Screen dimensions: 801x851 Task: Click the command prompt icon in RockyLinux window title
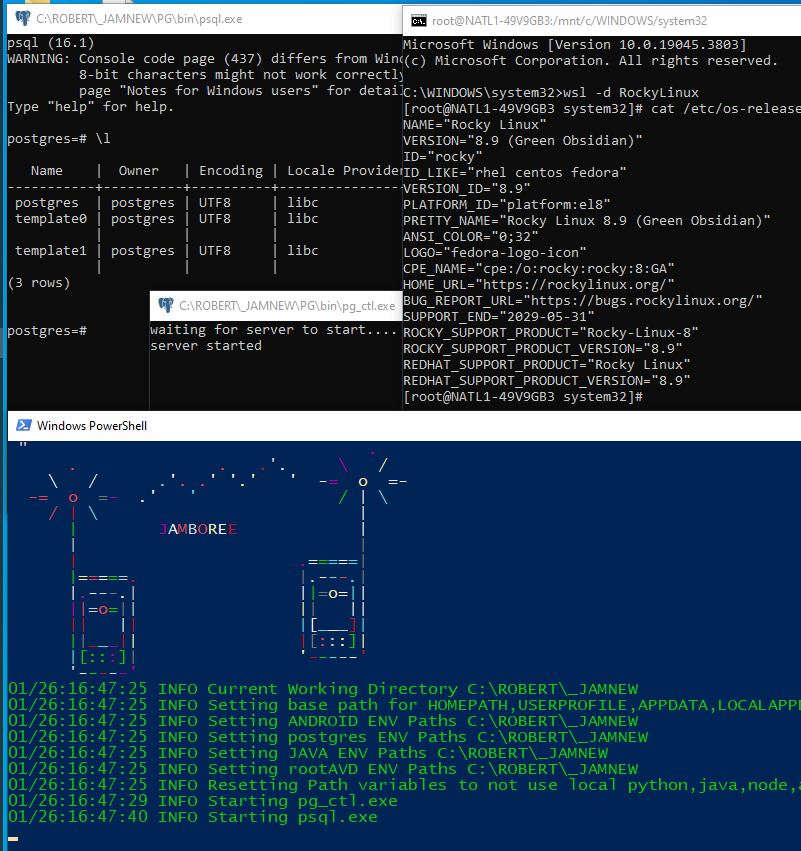[x=418, y=21]
